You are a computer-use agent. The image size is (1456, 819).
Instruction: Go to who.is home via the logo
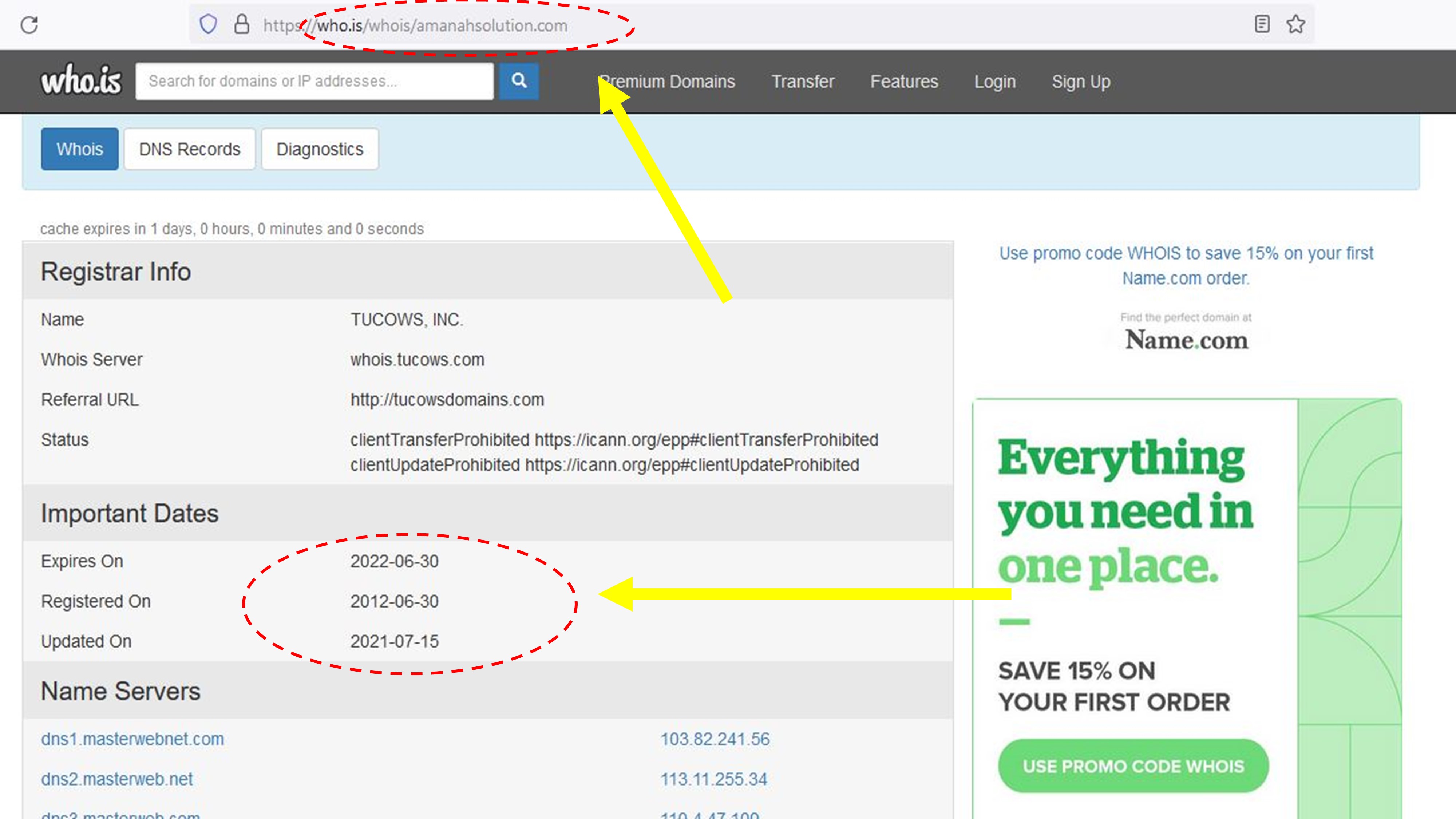pyautogui.click(x=81, y=80)
